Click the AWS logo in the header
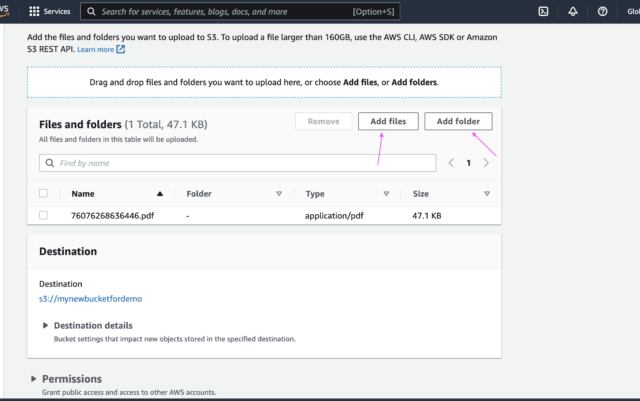Screen dimensions: 640x401 [x=8, y=10]
